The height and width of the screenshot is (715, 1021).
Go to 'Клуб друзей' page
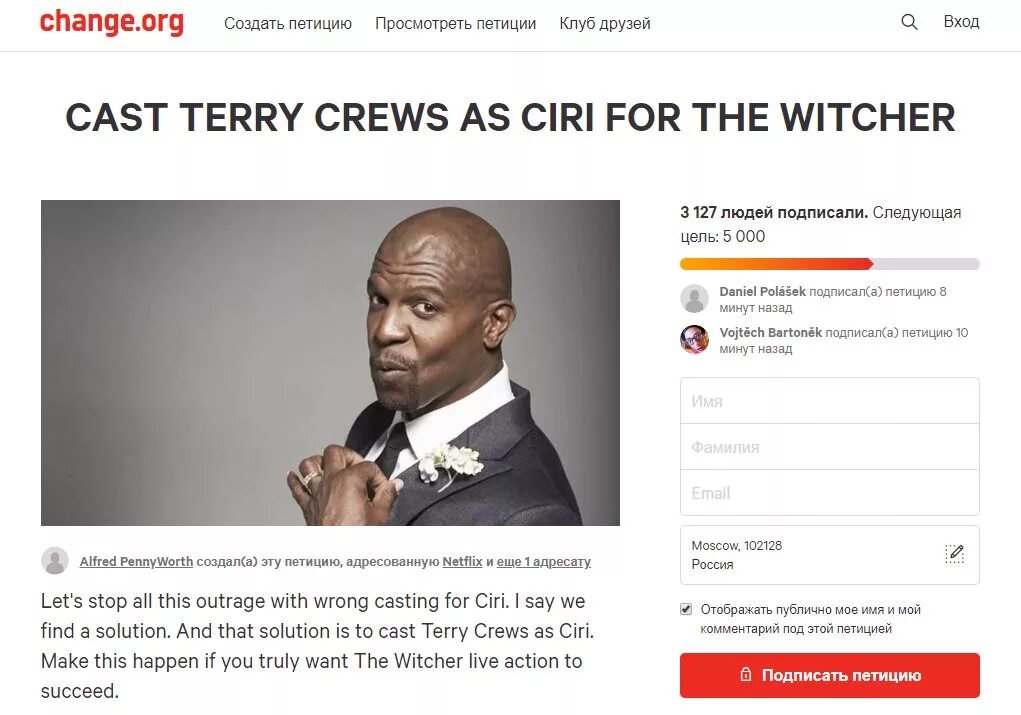coord(605,23)
